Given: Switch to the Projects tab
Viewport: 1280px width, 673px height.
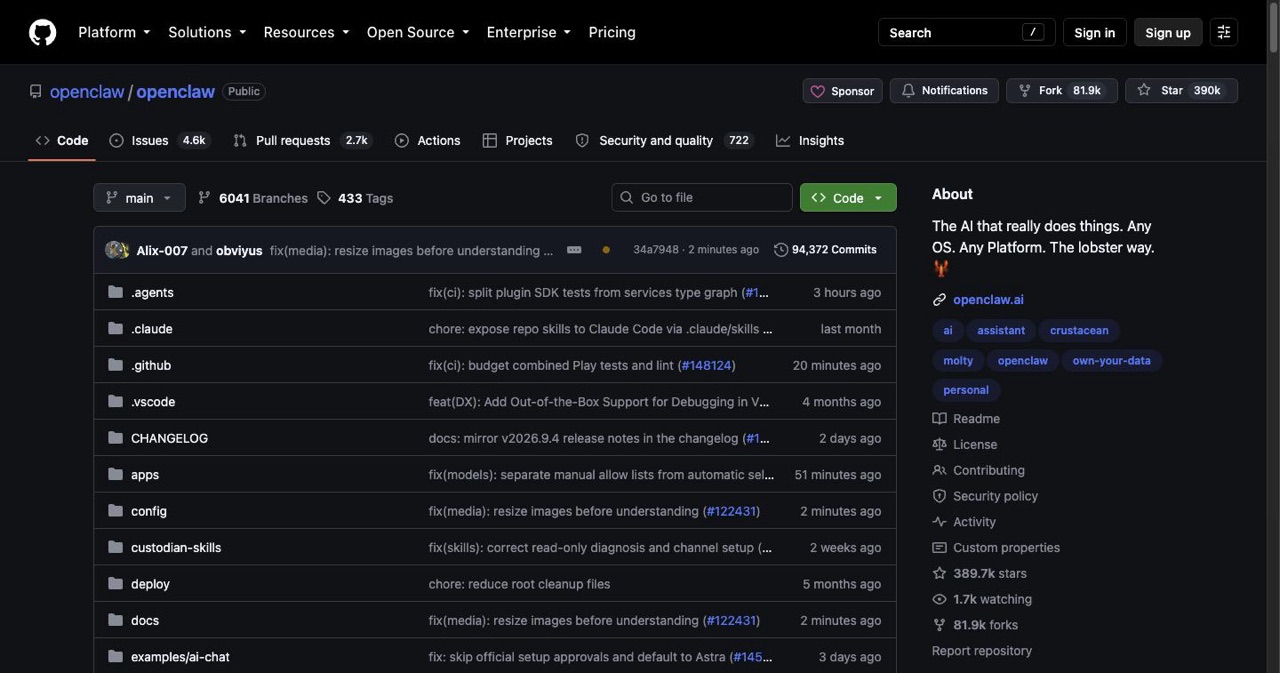Looking at the screenshot, I should (x=518, y=141).
